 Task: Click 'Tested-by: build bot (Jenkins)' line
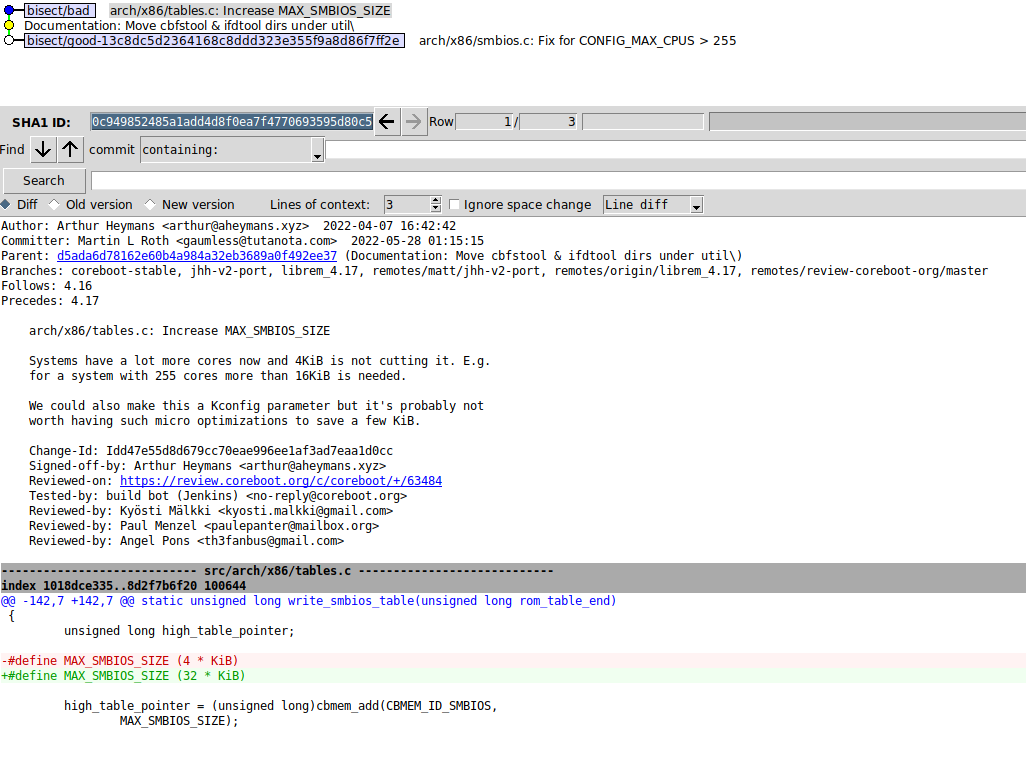click(x=218, y=496)
